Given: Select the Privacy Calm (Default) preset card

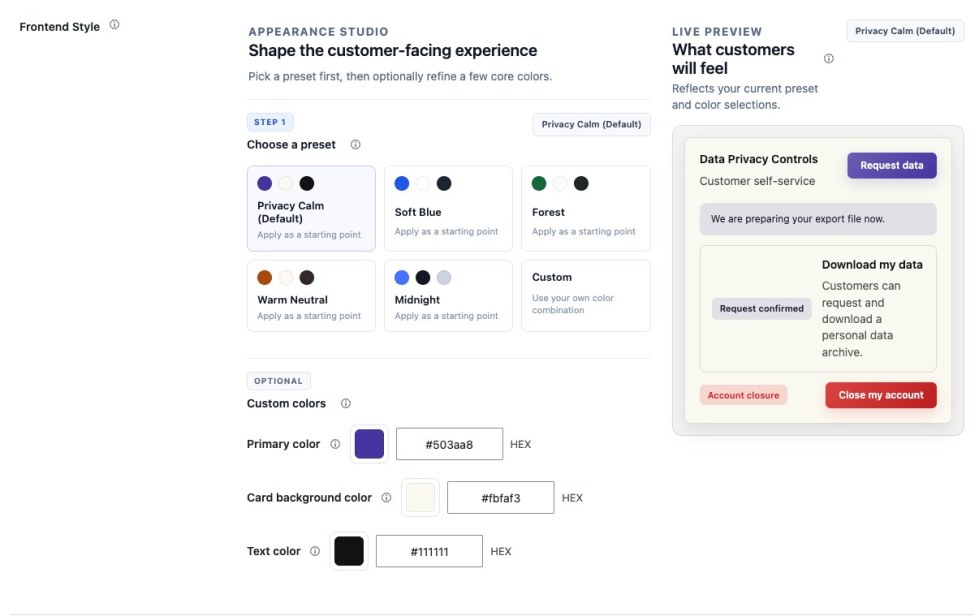Looking at the screenshot, I should (311, 208).
